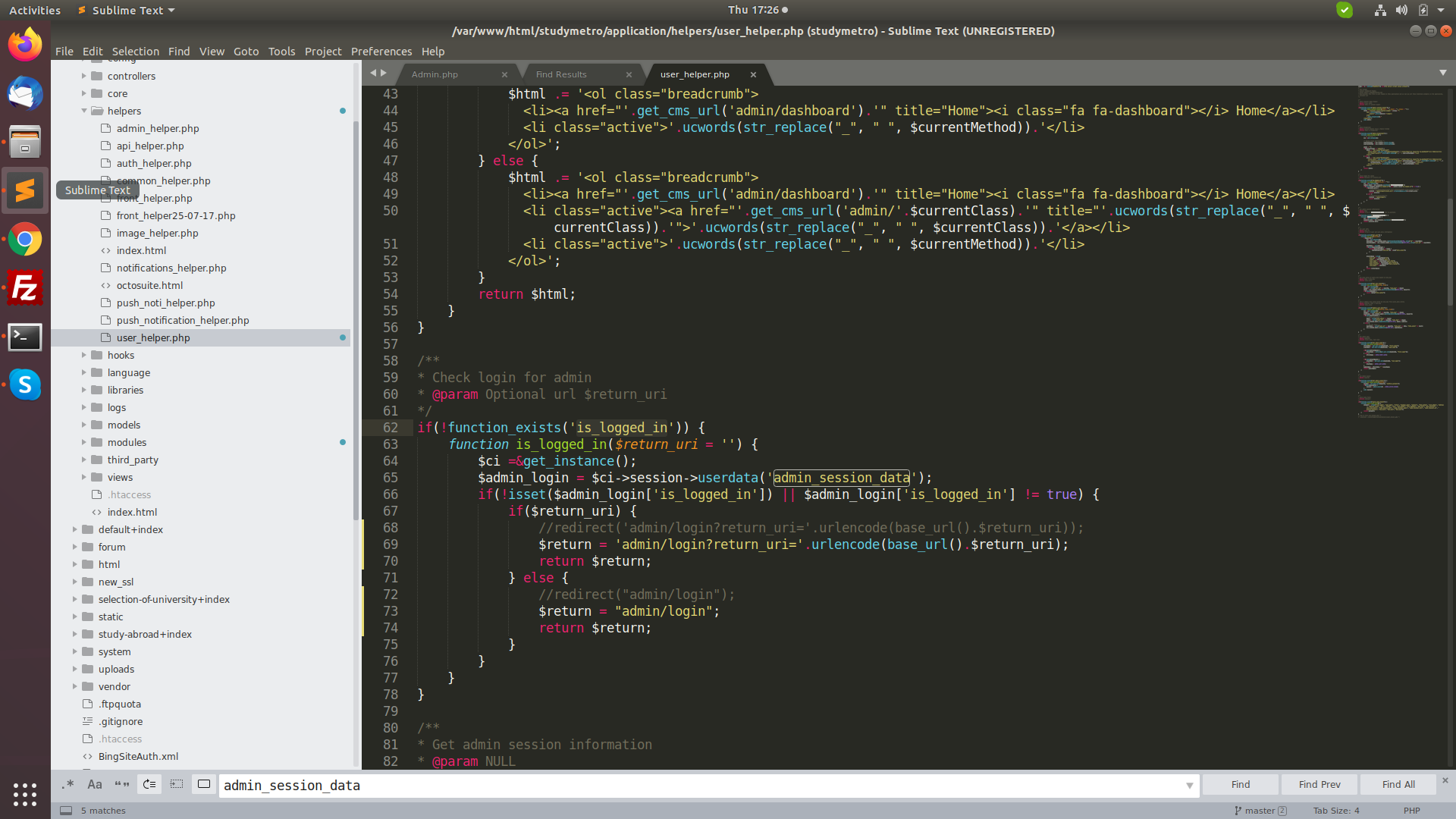Launch FileZilla from the dock
Screen dimensions: 1456x819
[25, 288]
